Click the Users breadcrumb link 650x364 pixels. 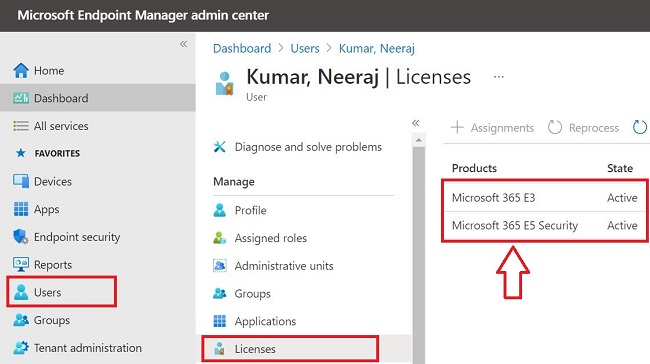[305, 49]
